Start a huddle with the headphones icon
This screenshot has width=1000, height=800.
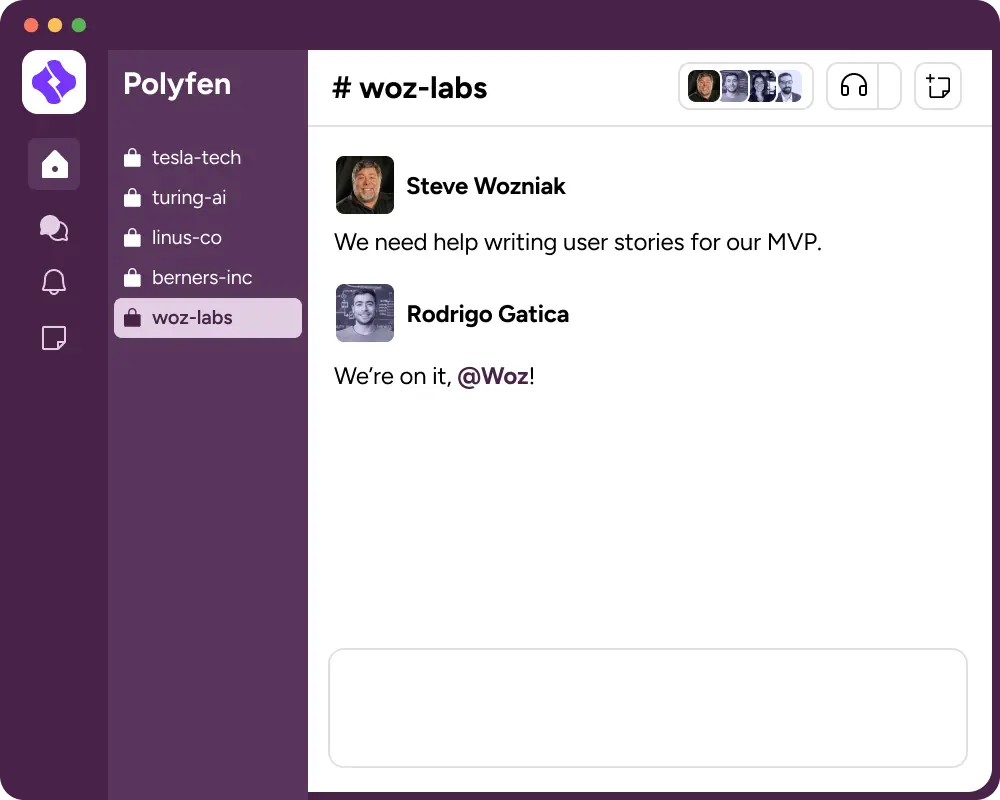pos(853,86)
